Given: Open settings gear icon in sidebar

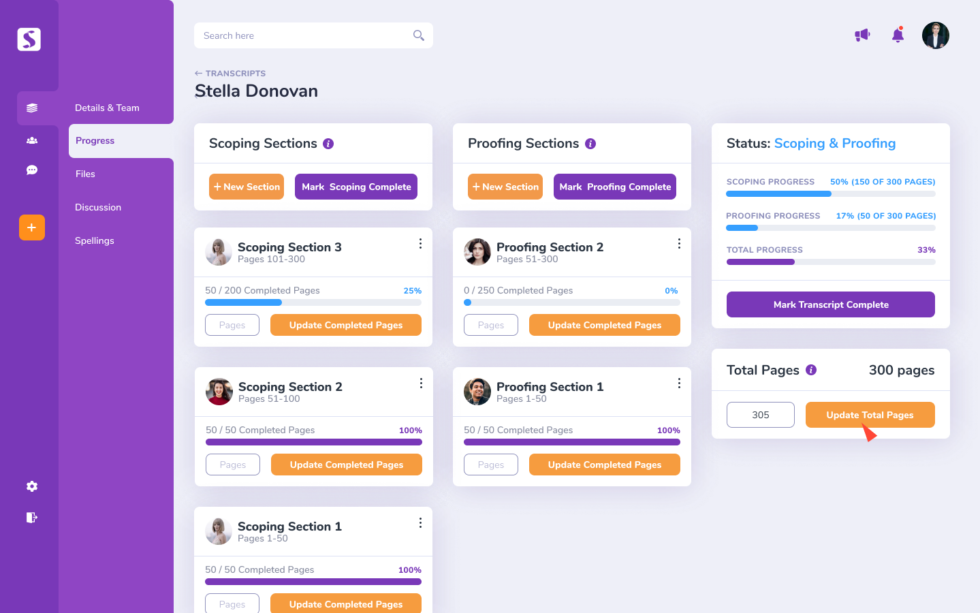Looking at the screenshot, I should 32,486.
